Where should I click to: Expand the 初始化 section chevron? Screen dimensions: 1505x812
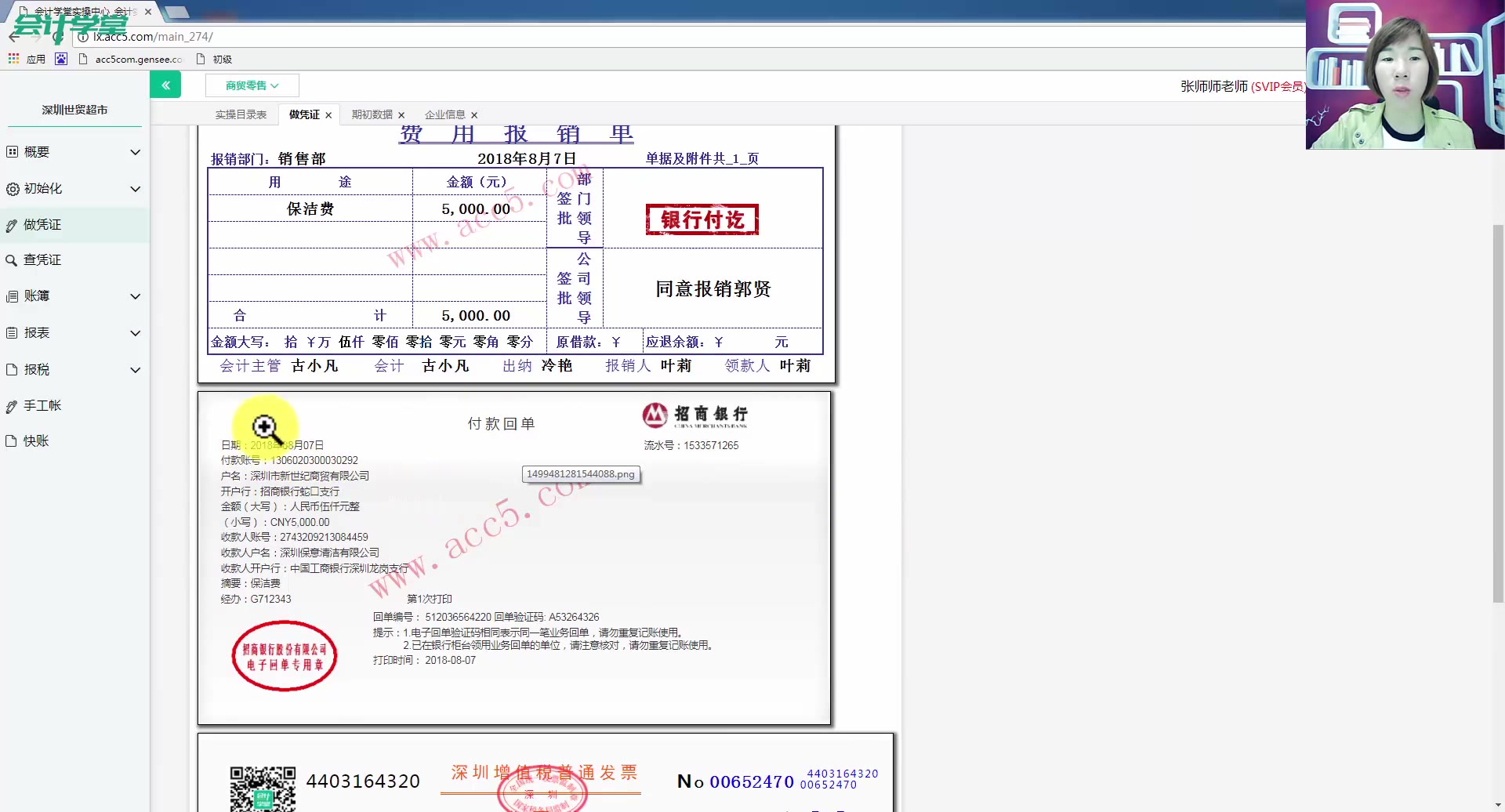pos(135,189)
